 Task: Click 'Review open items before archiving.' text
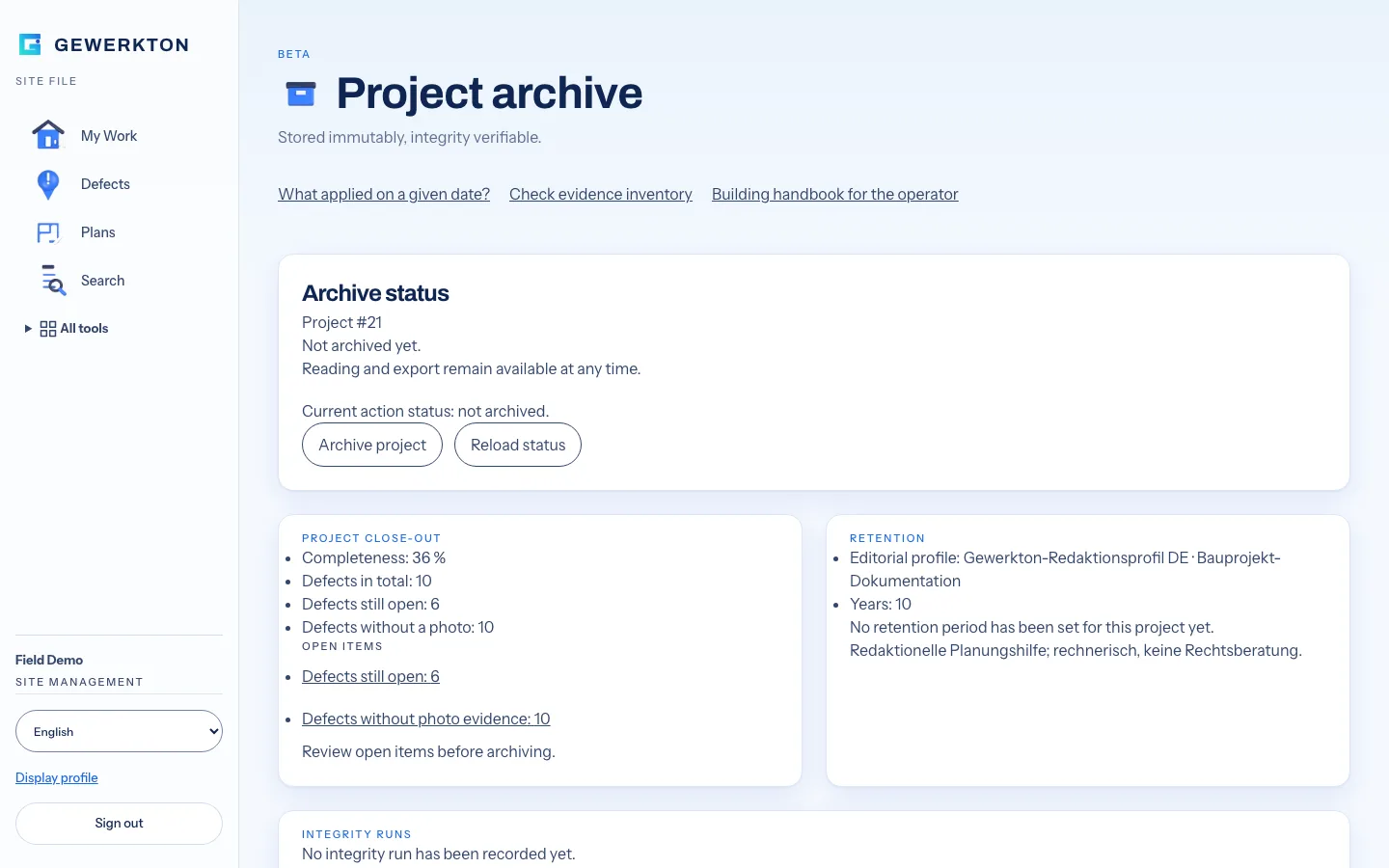point(428,751)
